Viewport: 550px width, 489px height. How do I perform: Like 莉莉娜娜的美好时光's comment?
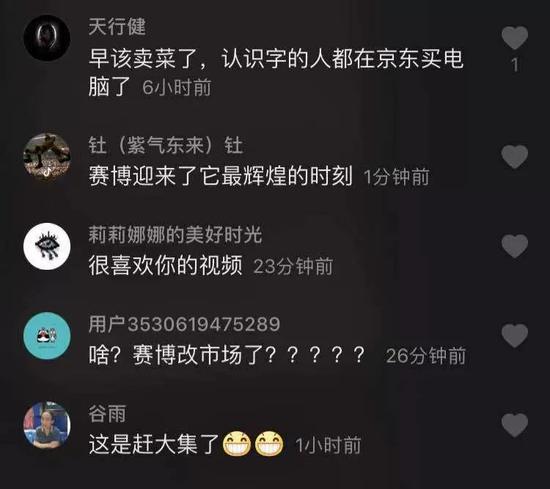click(x=515, y=246)
